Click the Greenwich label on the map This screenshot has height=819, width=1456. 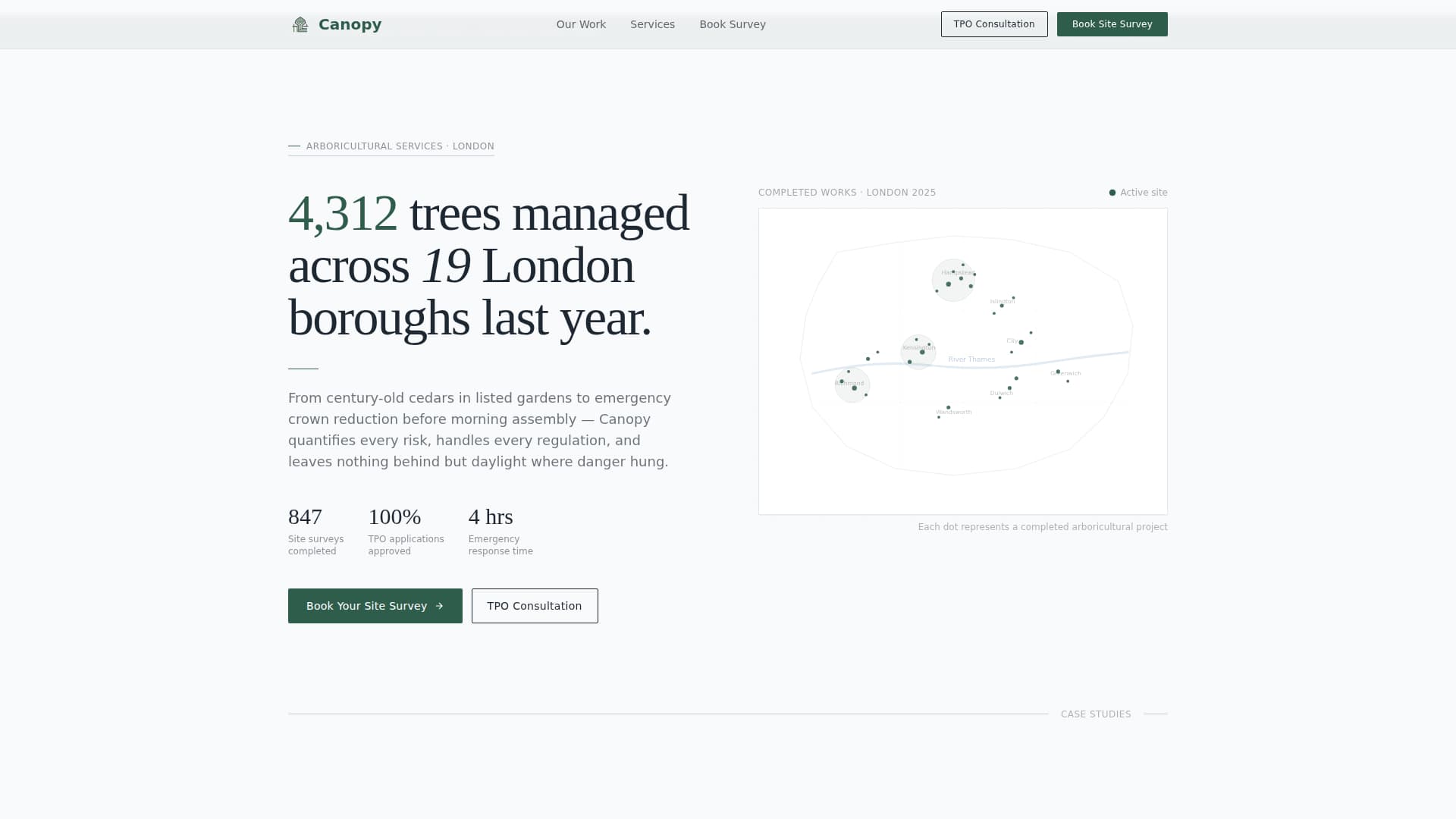(1065, 373)
